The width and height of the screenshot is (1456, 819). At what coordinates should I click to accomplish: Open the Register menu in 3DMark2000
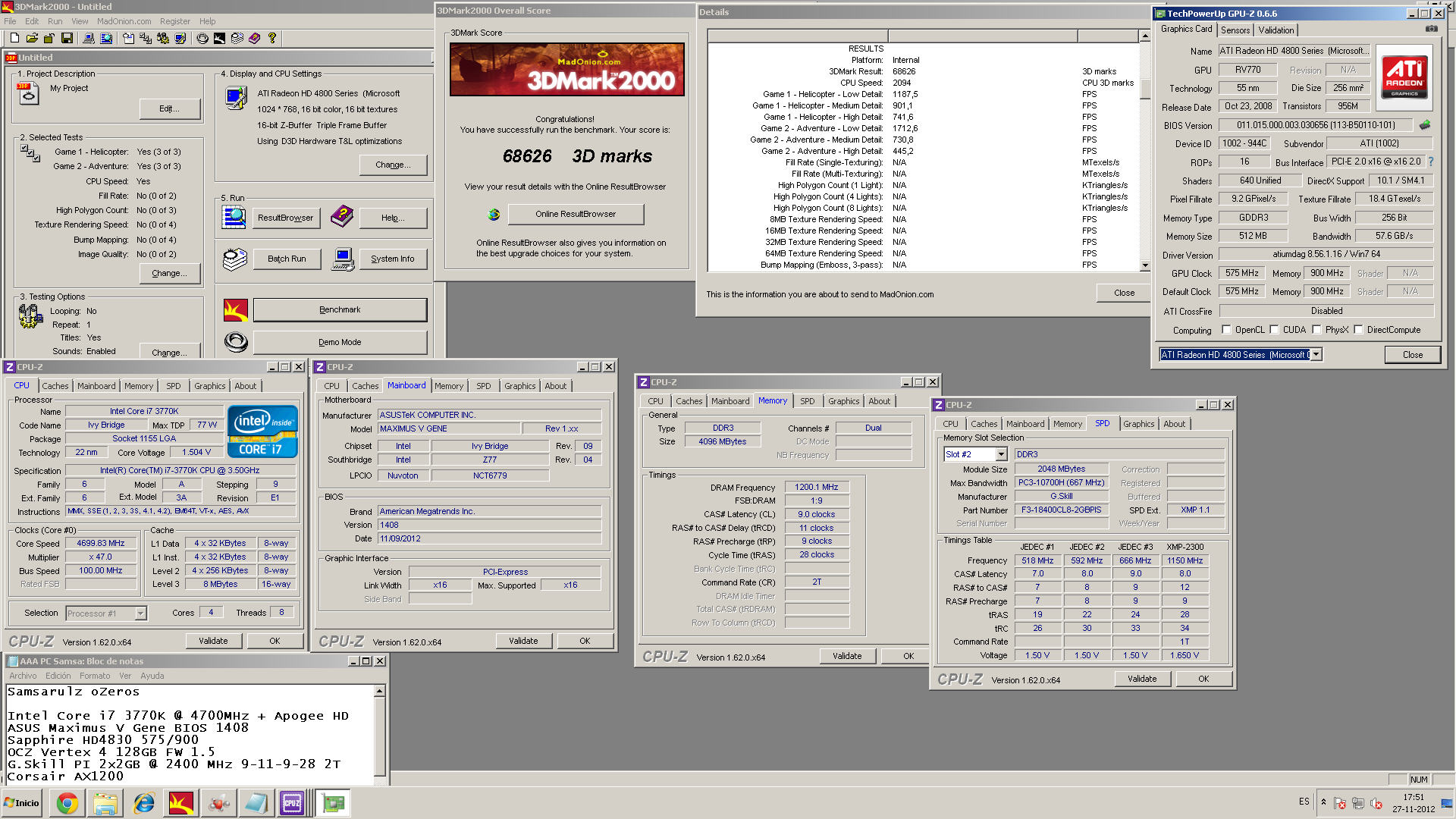click(x=174, y=21)
